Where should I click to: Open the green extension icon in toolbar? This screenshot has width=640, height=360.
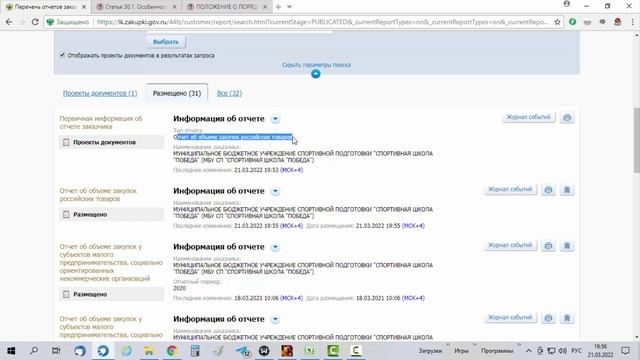pyautogui.click(x=572, y=22)
